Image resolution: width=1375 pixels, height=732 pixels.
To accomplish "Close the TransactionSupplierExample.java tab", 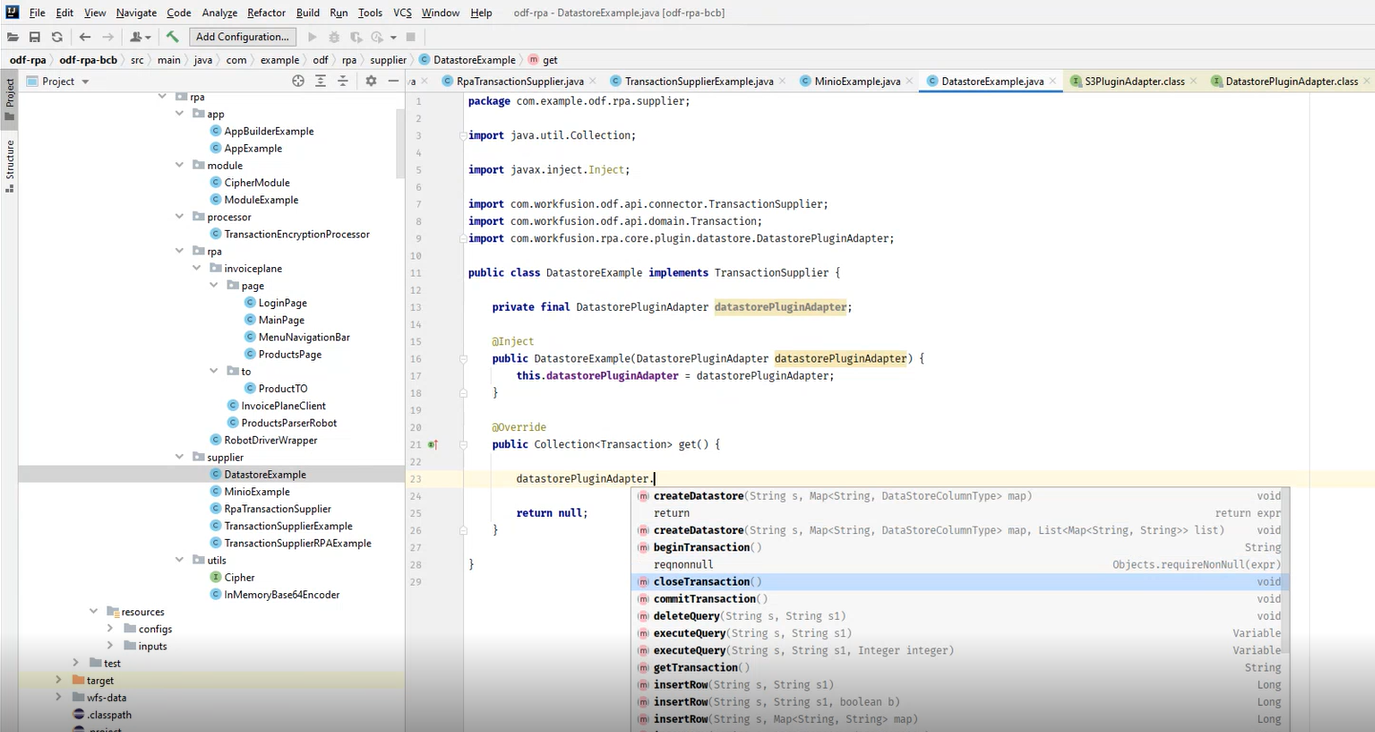I will click(783, 81).
